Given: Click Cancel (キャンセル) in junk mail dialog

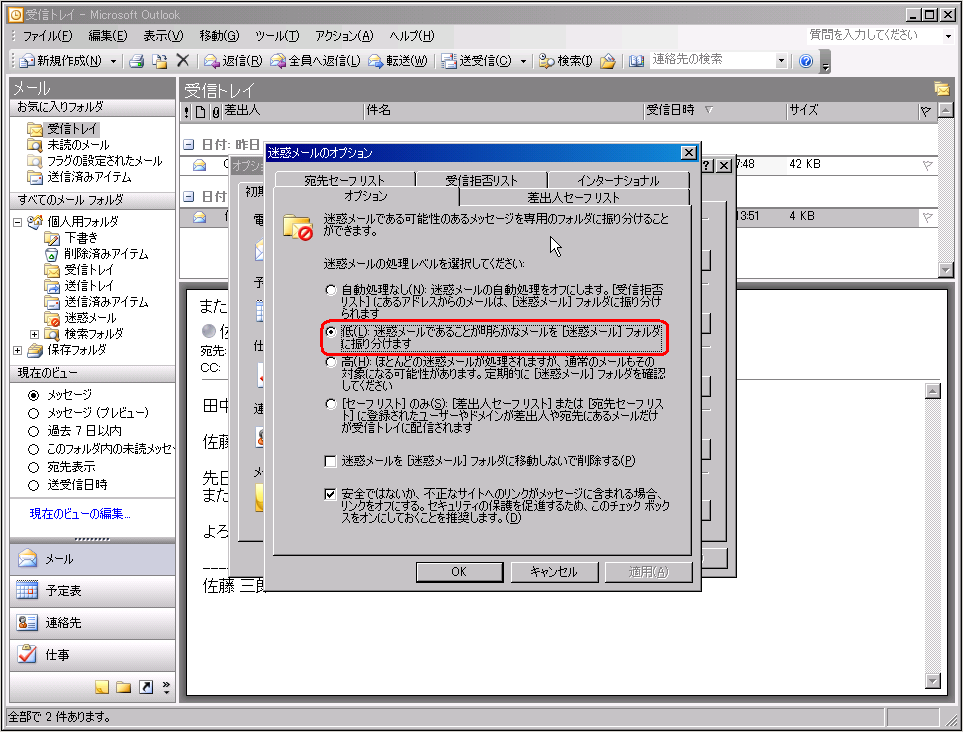Looking at the screenshot, I should click(553, 572).
